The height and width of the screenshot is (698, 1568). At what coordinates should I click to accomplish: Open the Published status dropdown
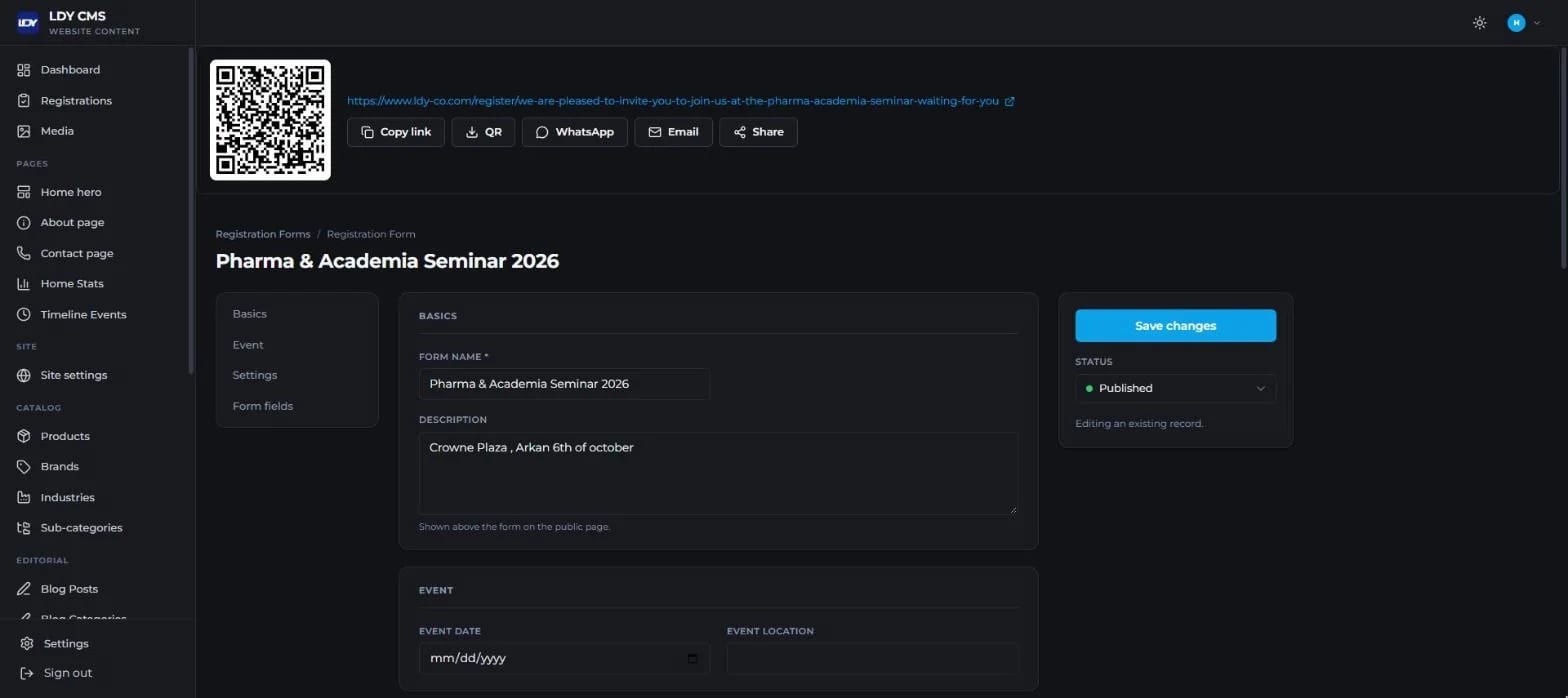coord(1176,389)
